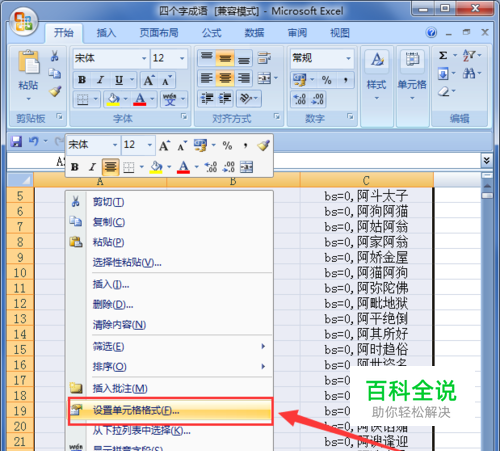Choose 剪切(T) in context menu

coord(170,202)
